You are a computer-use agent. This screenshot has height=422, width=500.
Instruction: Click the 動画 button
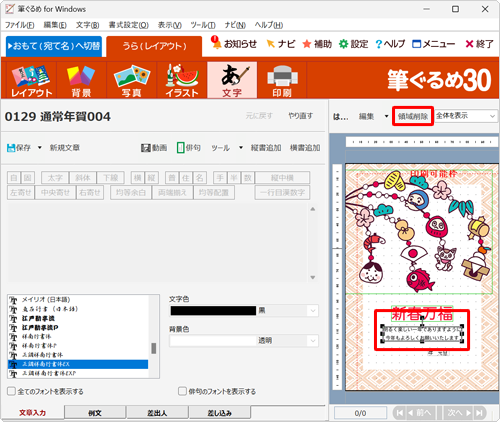point(154,148)
